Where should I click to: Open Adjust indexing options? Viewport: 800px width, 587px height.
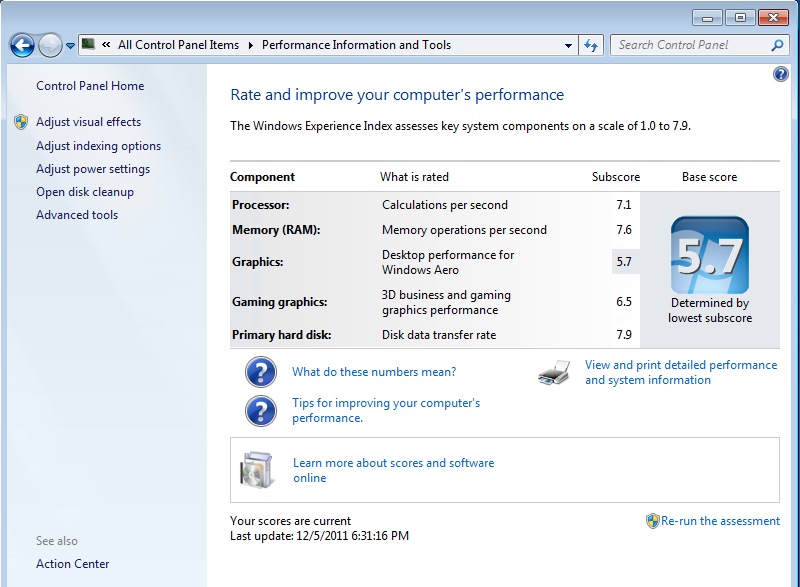(98, 146)
